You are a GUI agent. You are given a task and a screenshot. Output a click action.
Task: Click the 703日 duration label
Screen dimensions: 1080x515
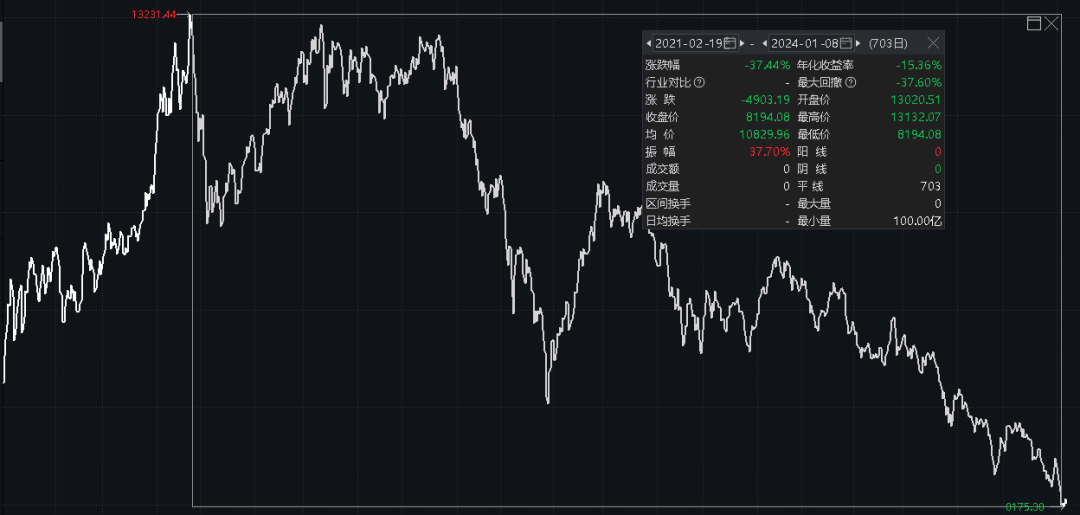[888, 43]
